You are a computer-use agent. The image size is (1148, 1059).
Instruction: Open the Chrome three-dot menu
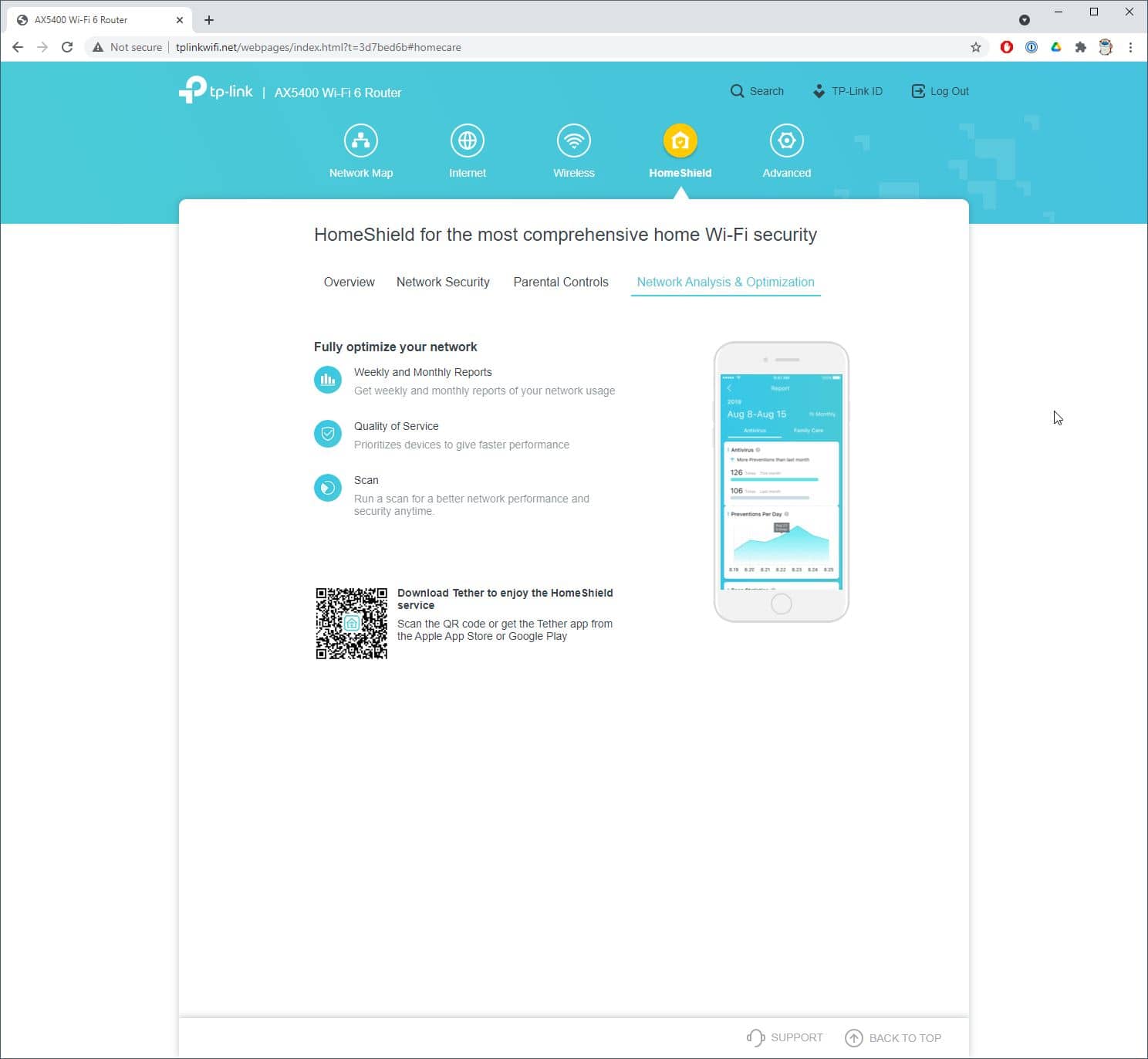click(x=1130, y=47)
